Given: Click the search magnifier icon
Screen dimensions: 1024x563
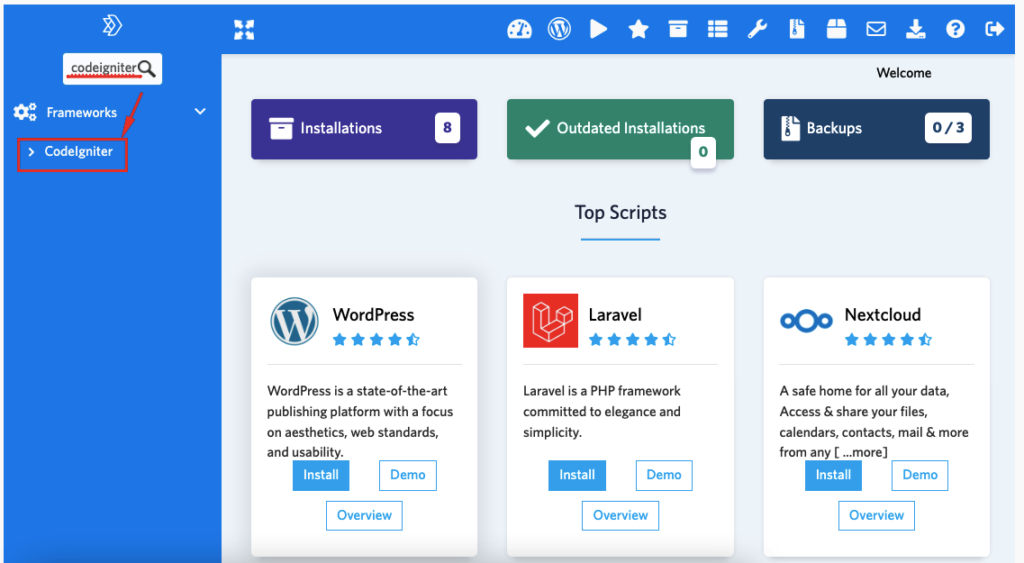Looking at the screenshot, I should coord(147,69).
